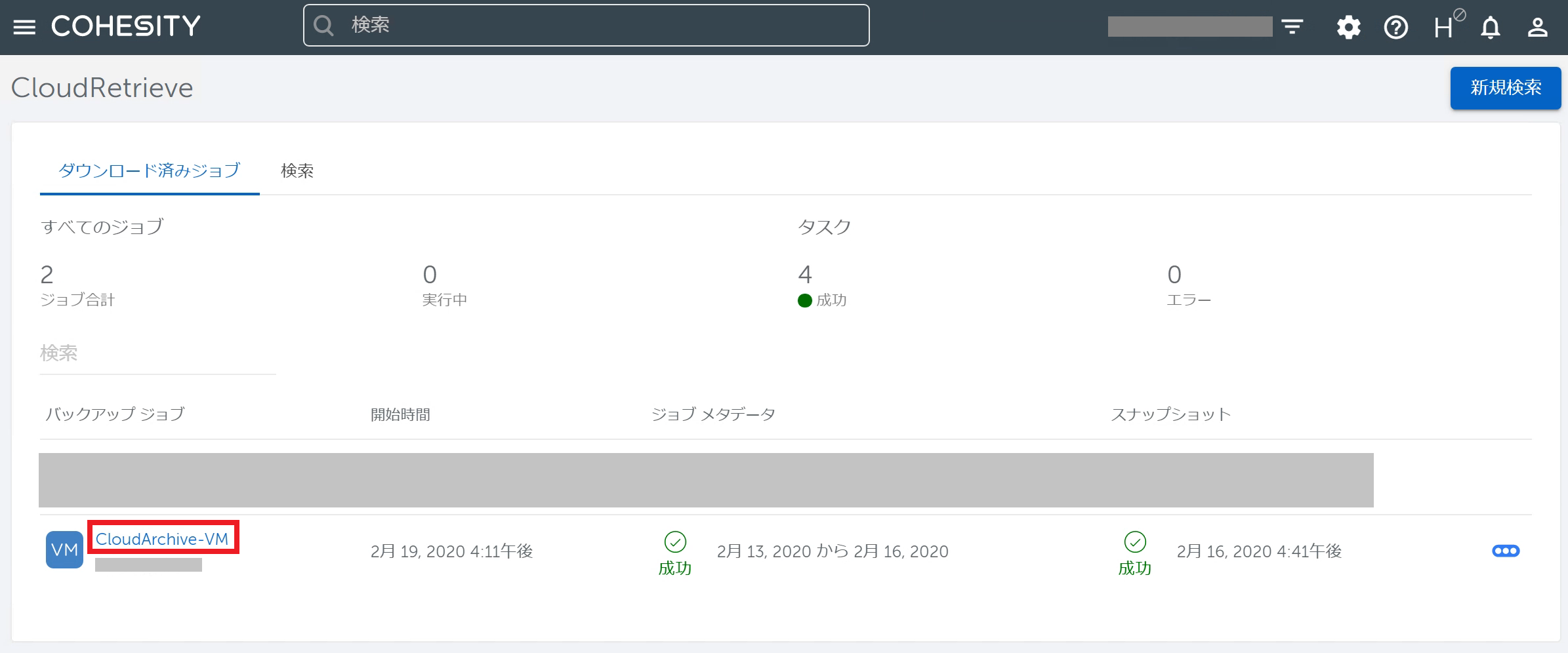Click the 新規検索 button
Screen dimensions: 1568x653
click(1505, 88)
